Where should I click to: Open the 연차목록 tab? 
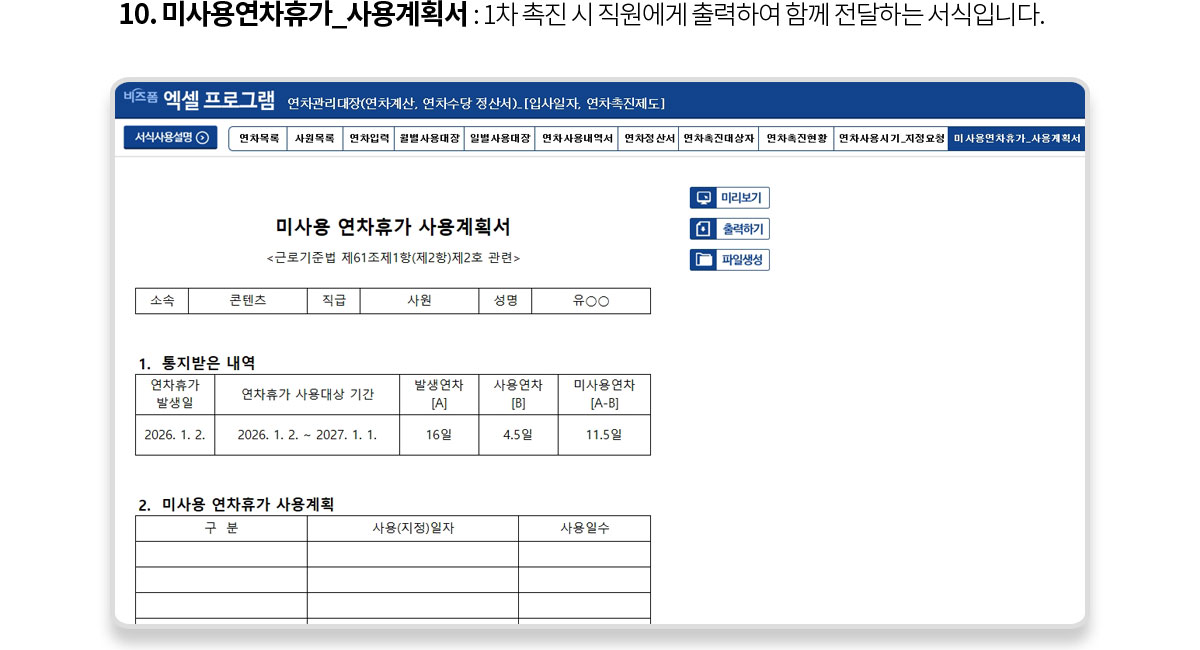point(259,139)
